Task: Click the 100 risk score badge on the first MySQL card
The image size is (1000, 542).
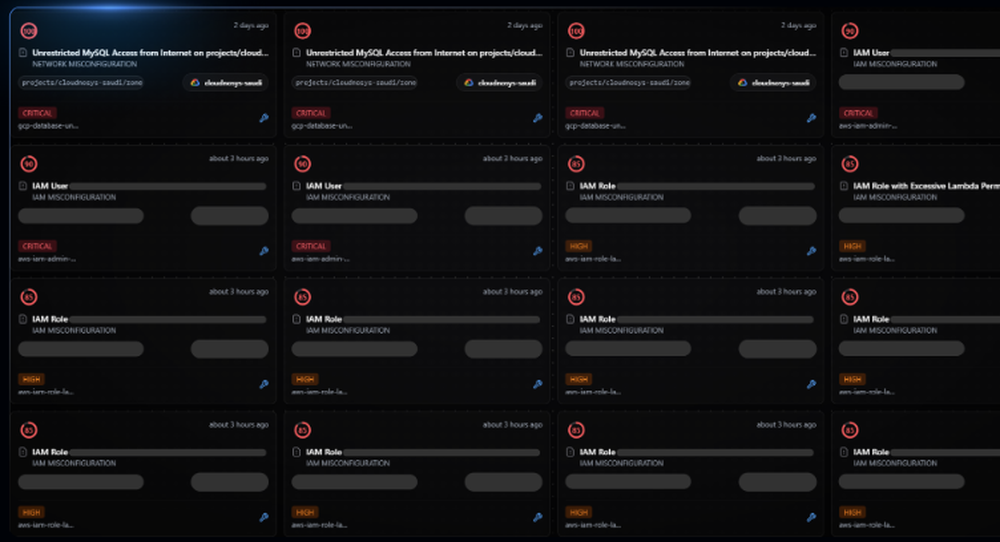Action: point(29,32)
